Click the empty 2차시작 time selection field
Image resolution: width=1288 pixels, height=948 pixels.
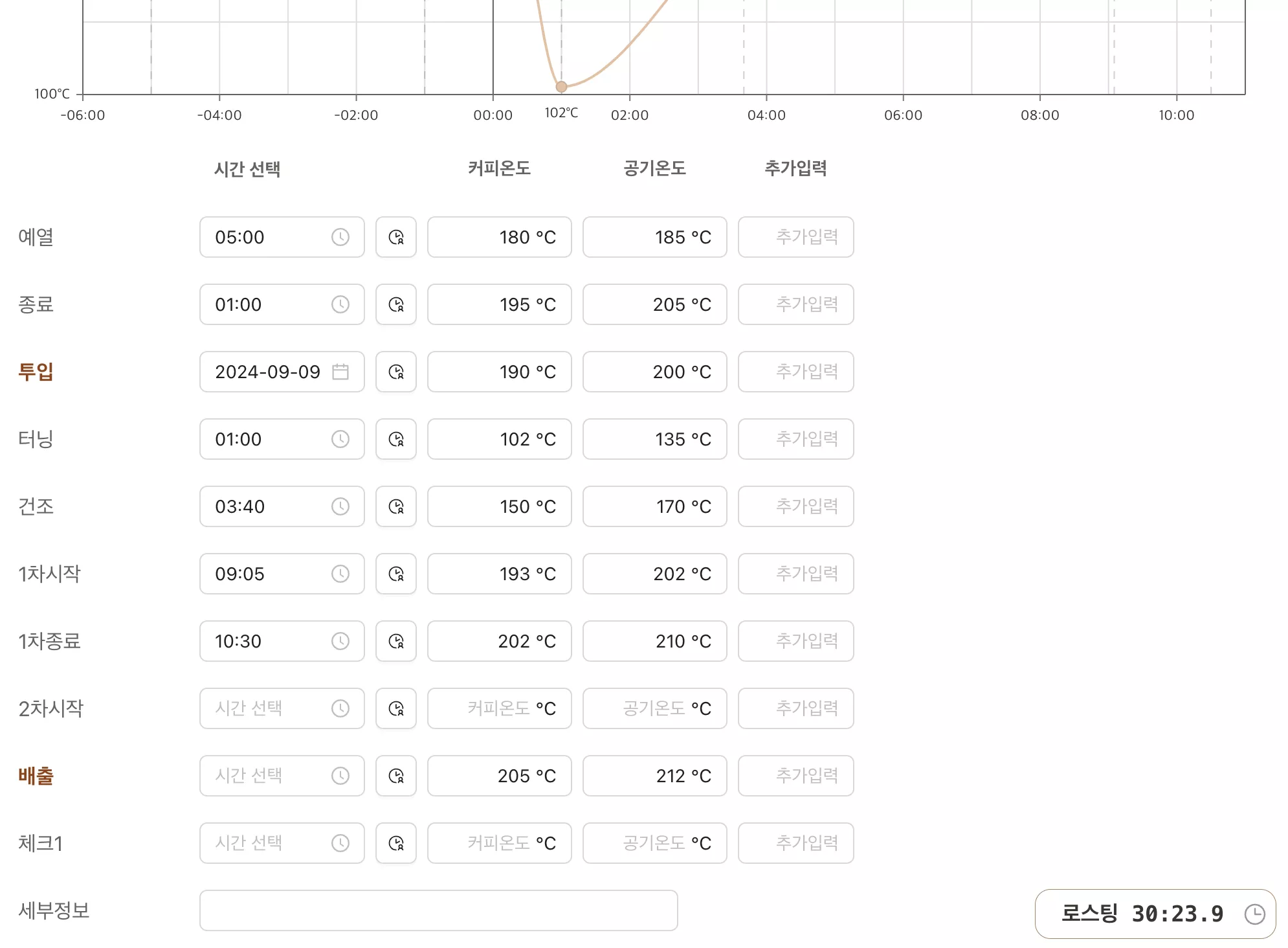pyautogui.click(x=282, y=708)
